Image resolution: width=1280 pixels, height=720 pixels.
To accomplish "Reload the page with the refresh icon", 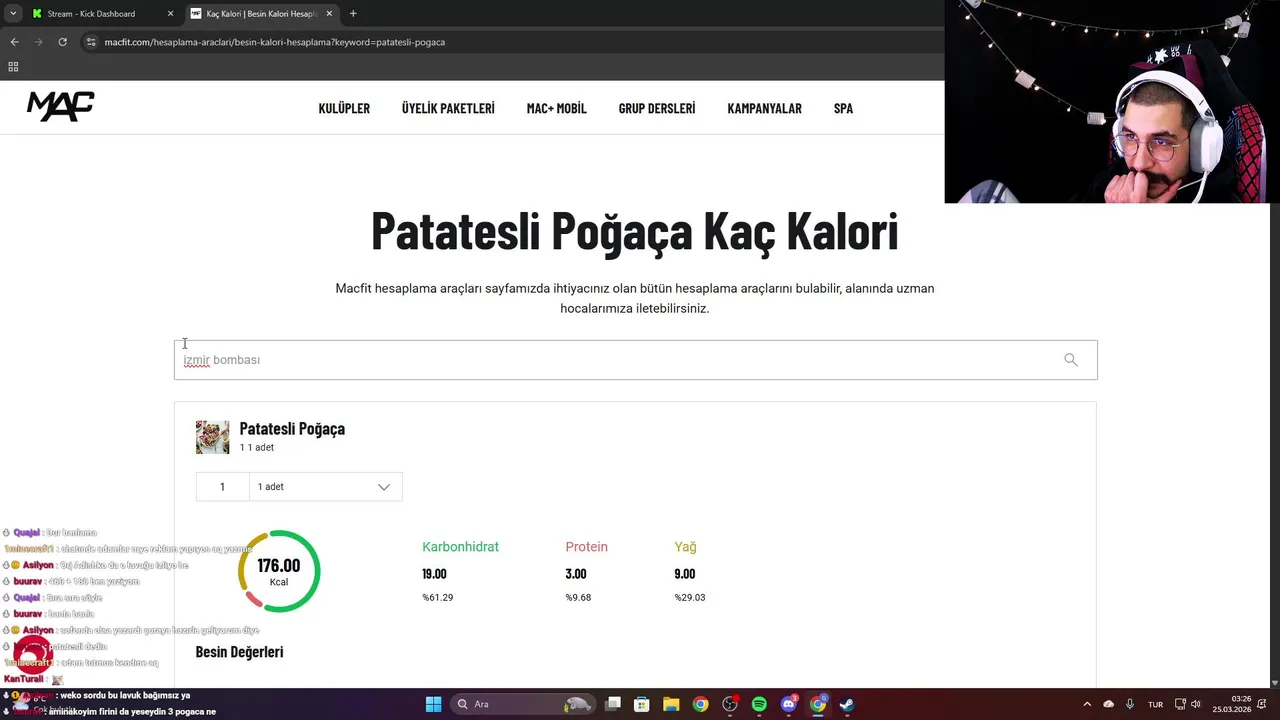I will pos(62,42).
